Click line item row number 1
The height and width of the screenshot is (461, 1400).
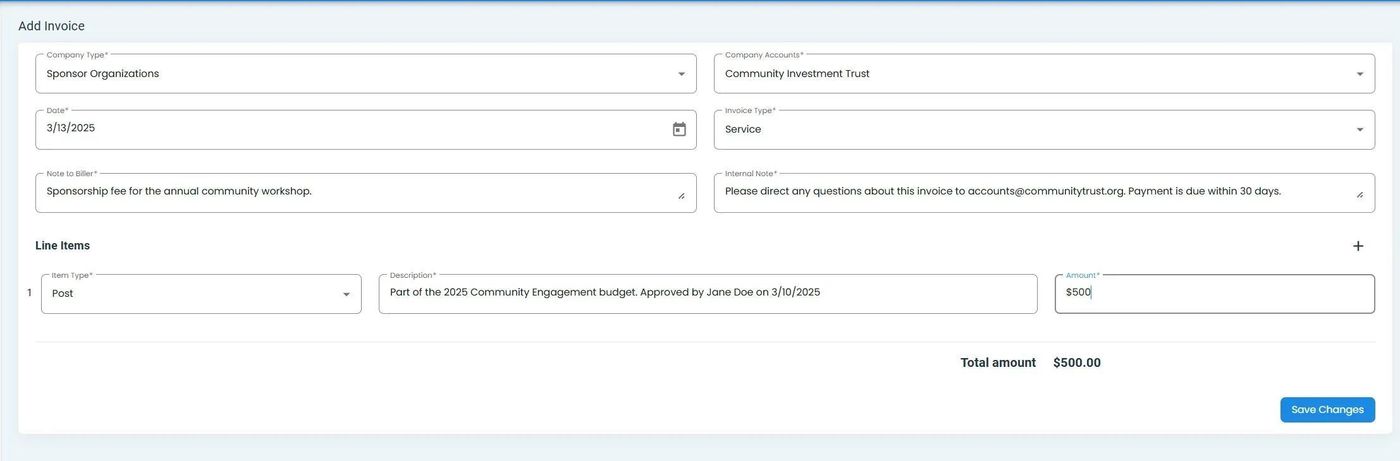click(x=29, y=293)
